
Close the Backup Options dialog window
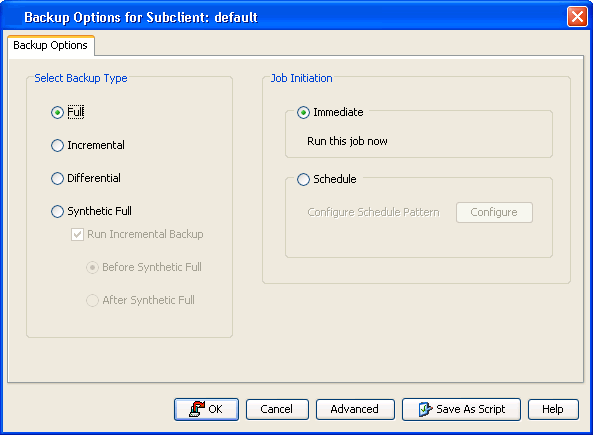click(x=577, y=17)
